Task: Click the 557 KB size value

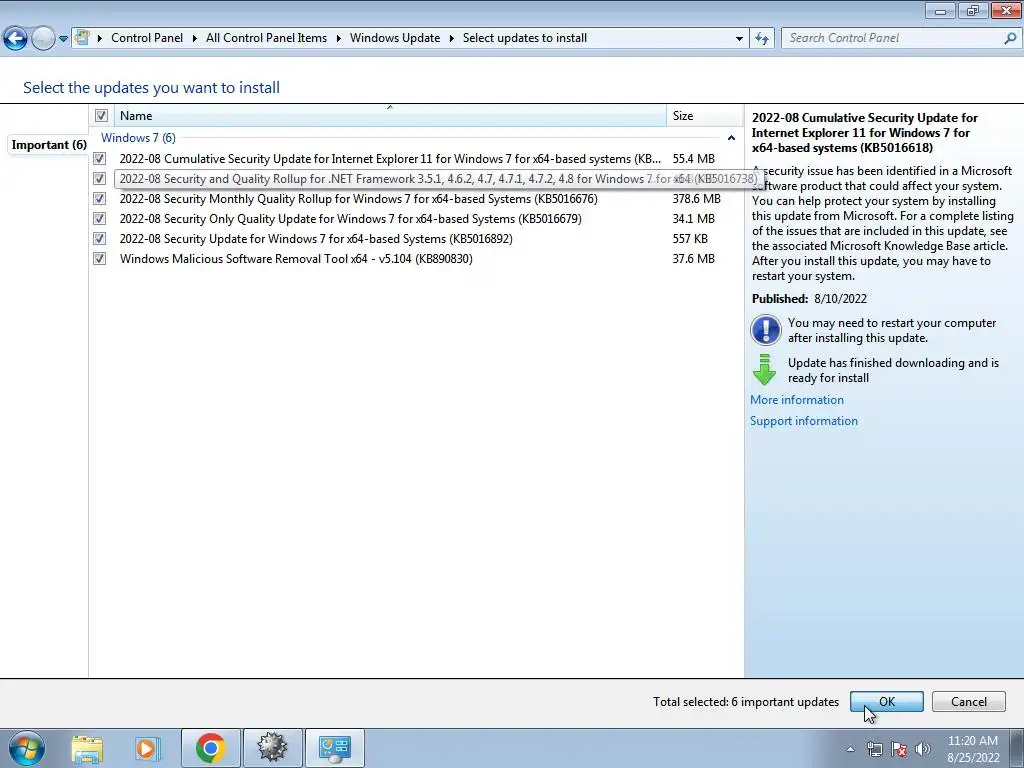Action: 690,238
